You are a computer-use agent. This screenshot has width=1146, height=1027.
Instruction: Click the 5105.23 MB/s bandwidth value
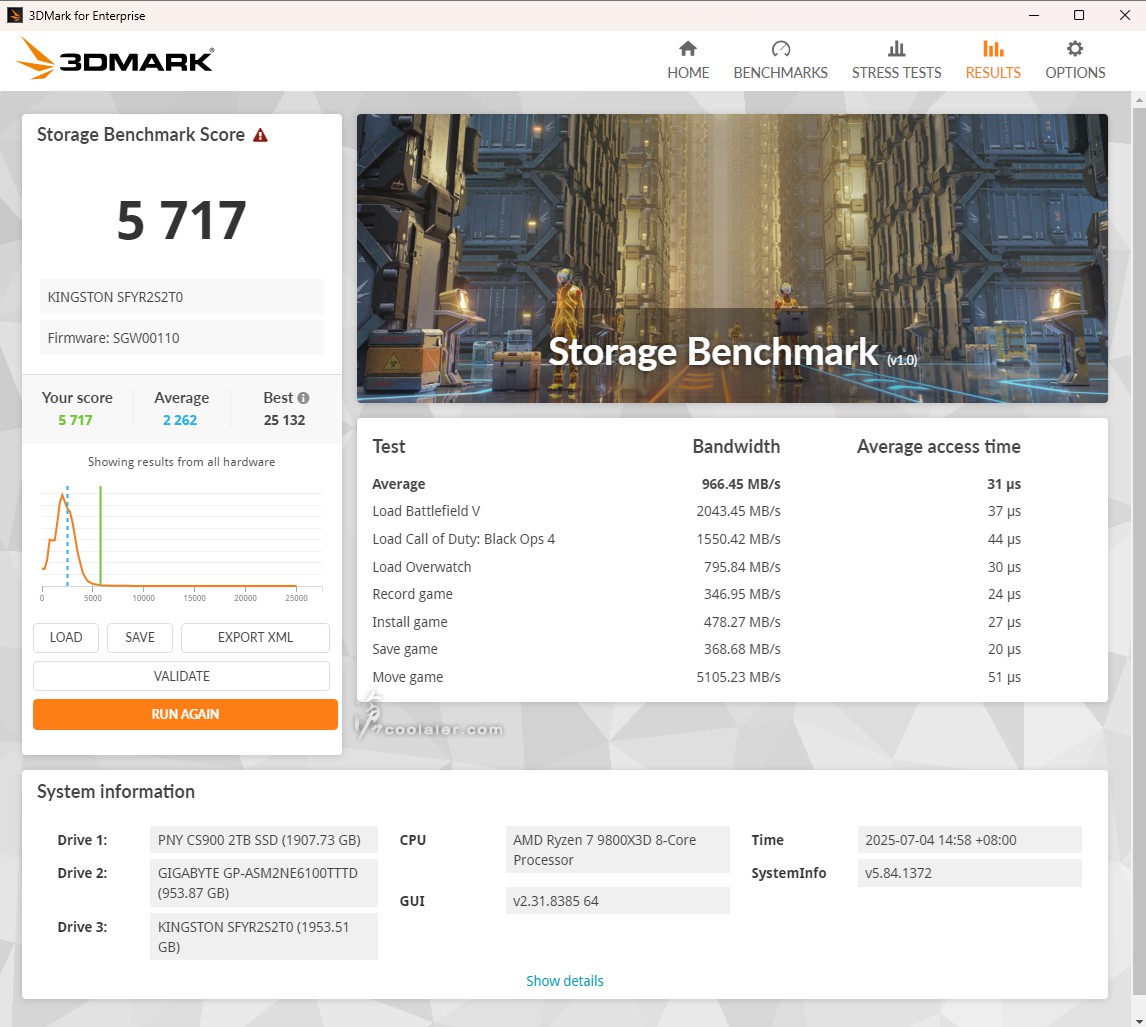tap(738, 677)
